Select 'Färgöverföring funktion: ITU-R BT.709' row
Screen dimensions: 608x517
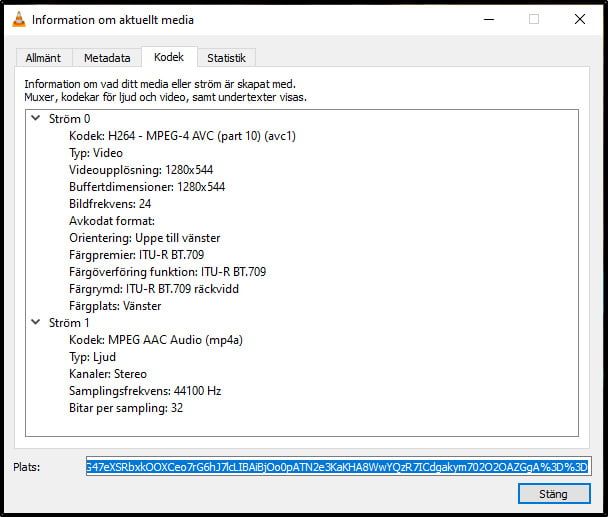tap(168, 272)
